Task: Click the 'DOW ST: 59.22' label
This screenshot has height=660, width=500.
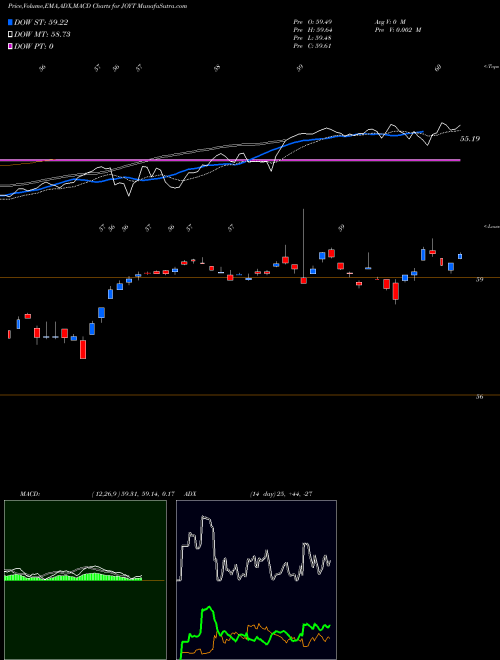Action: (41, 22)
